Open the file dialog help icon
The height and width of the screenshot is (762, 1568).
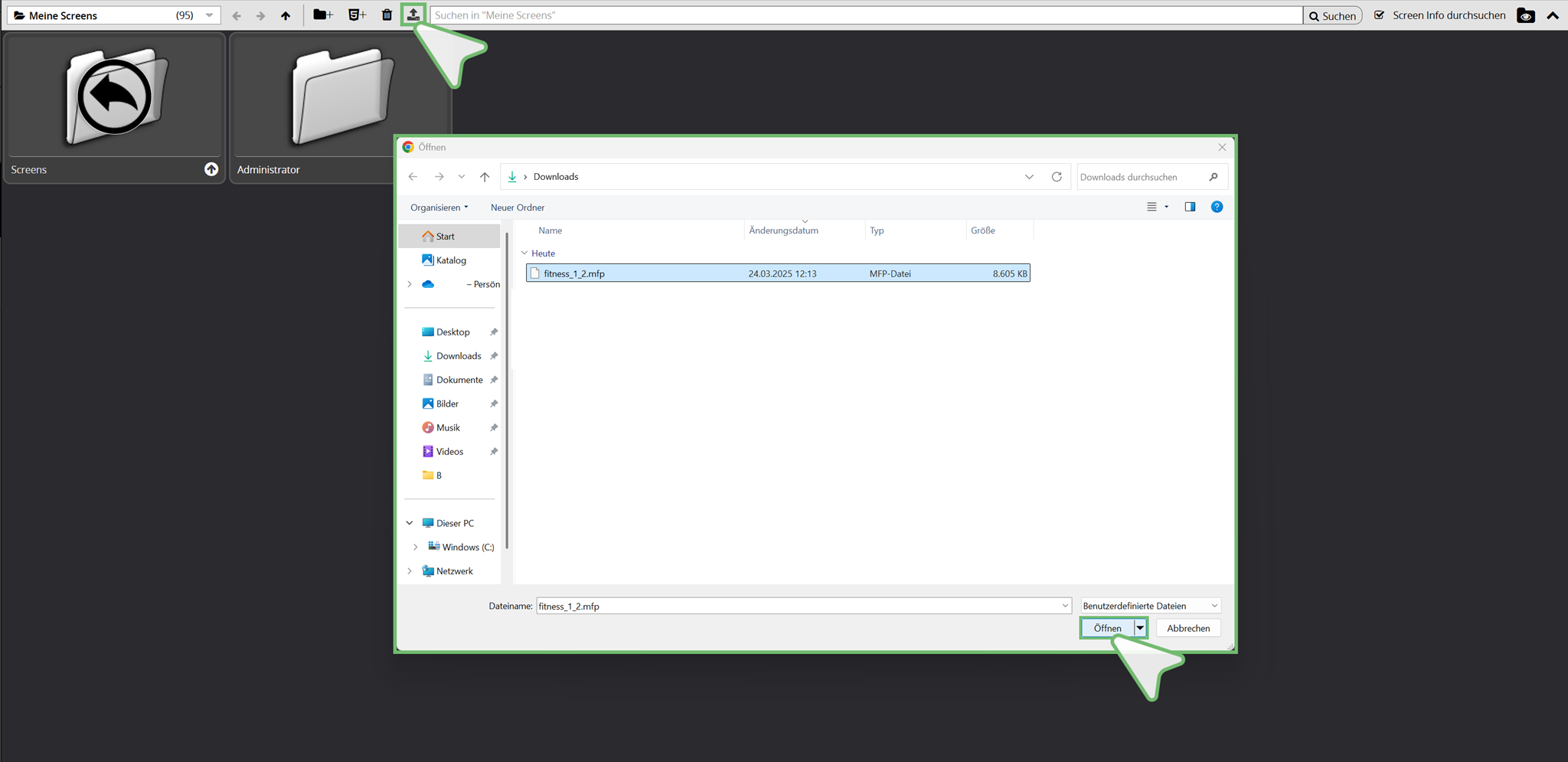1217,207
